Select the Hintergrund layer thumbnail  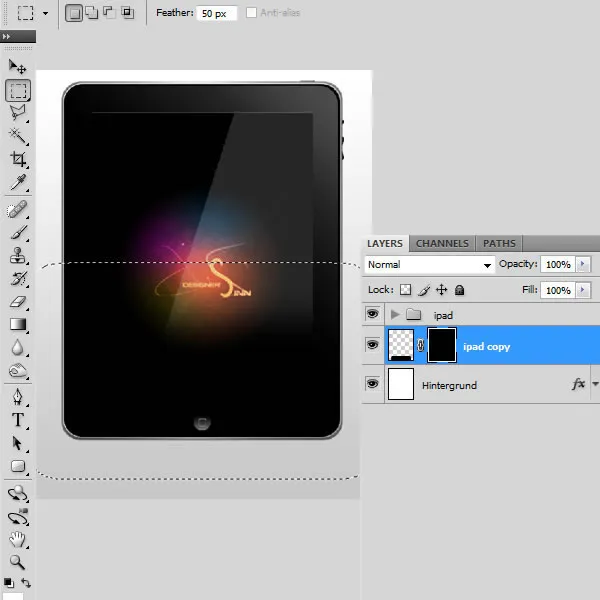point(401,384)
